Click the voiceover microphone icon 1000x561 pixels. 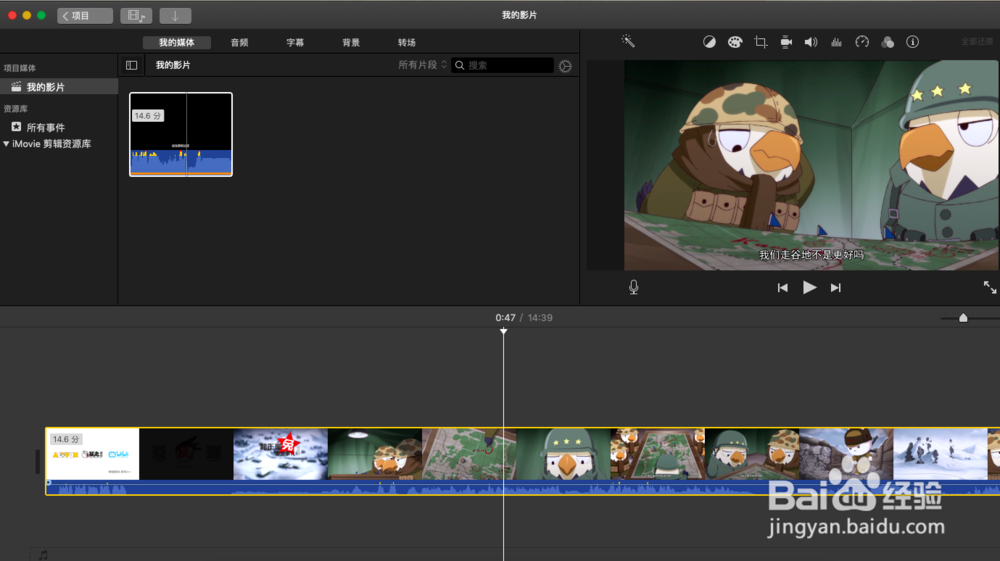tap(633, 288)
